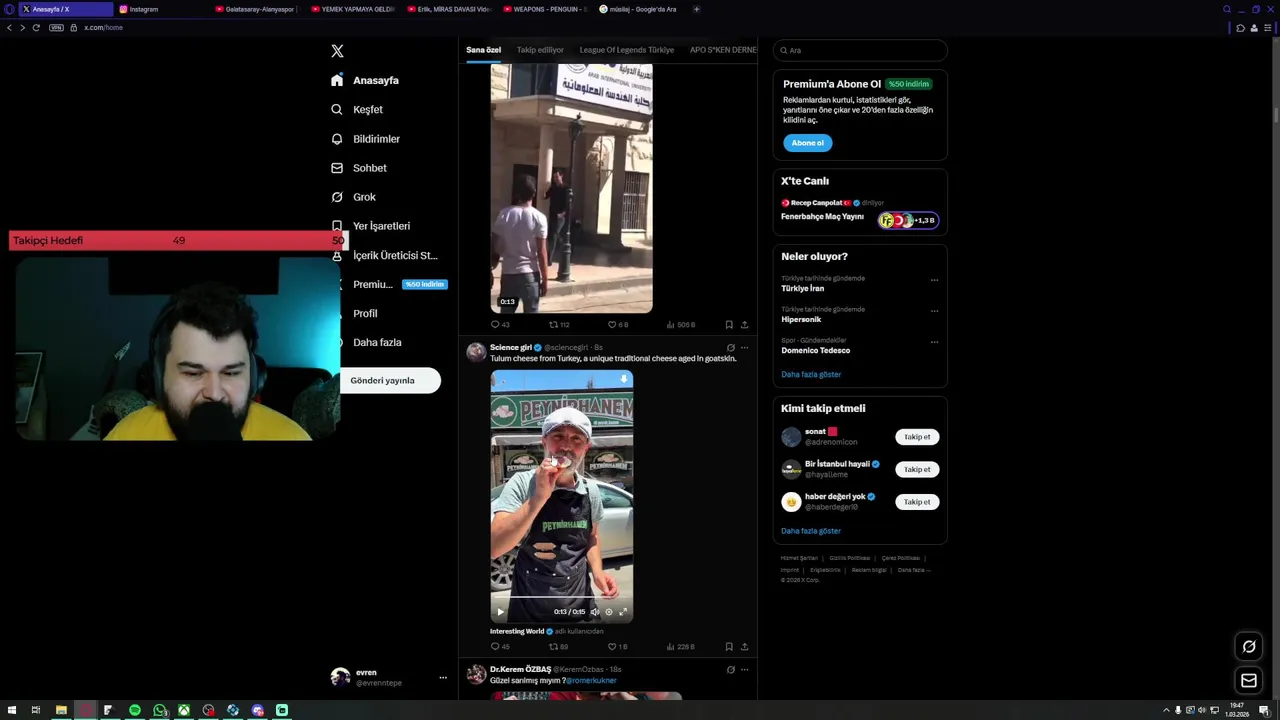
Task: Open Spotify from the taskbar
Action: pos(135,710)
